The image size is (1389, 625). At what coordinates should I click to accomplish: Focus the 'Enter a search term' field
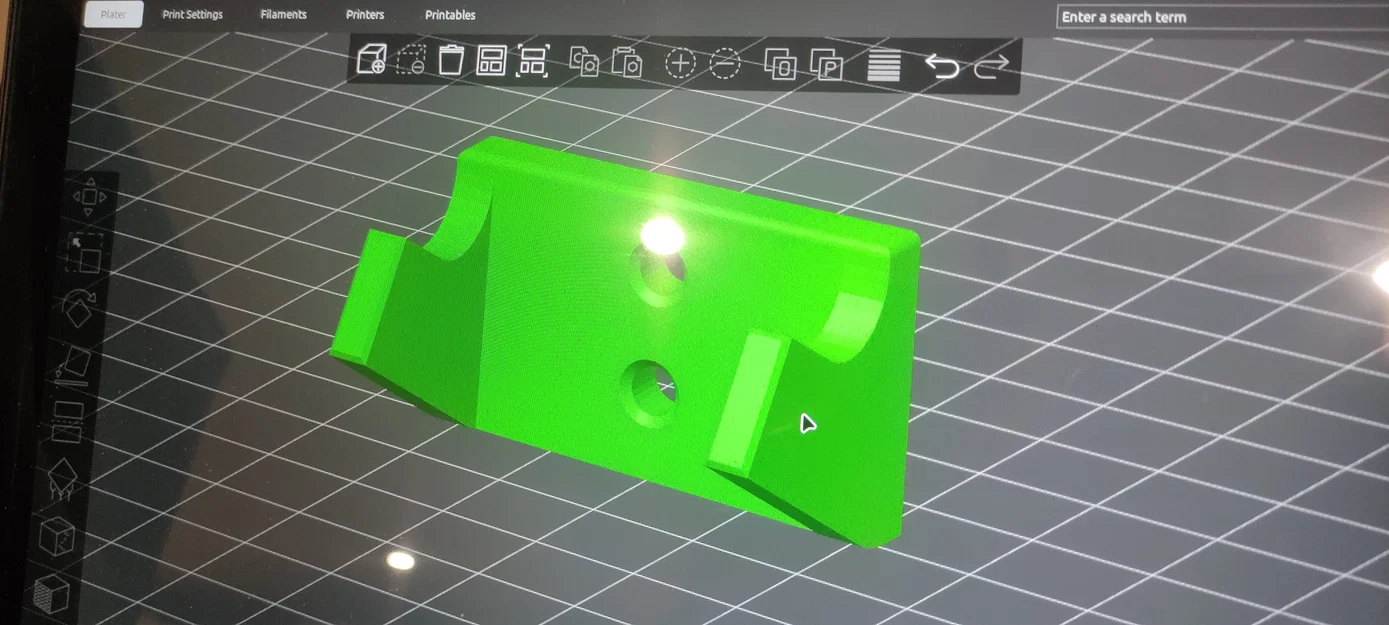[1222, 17]
